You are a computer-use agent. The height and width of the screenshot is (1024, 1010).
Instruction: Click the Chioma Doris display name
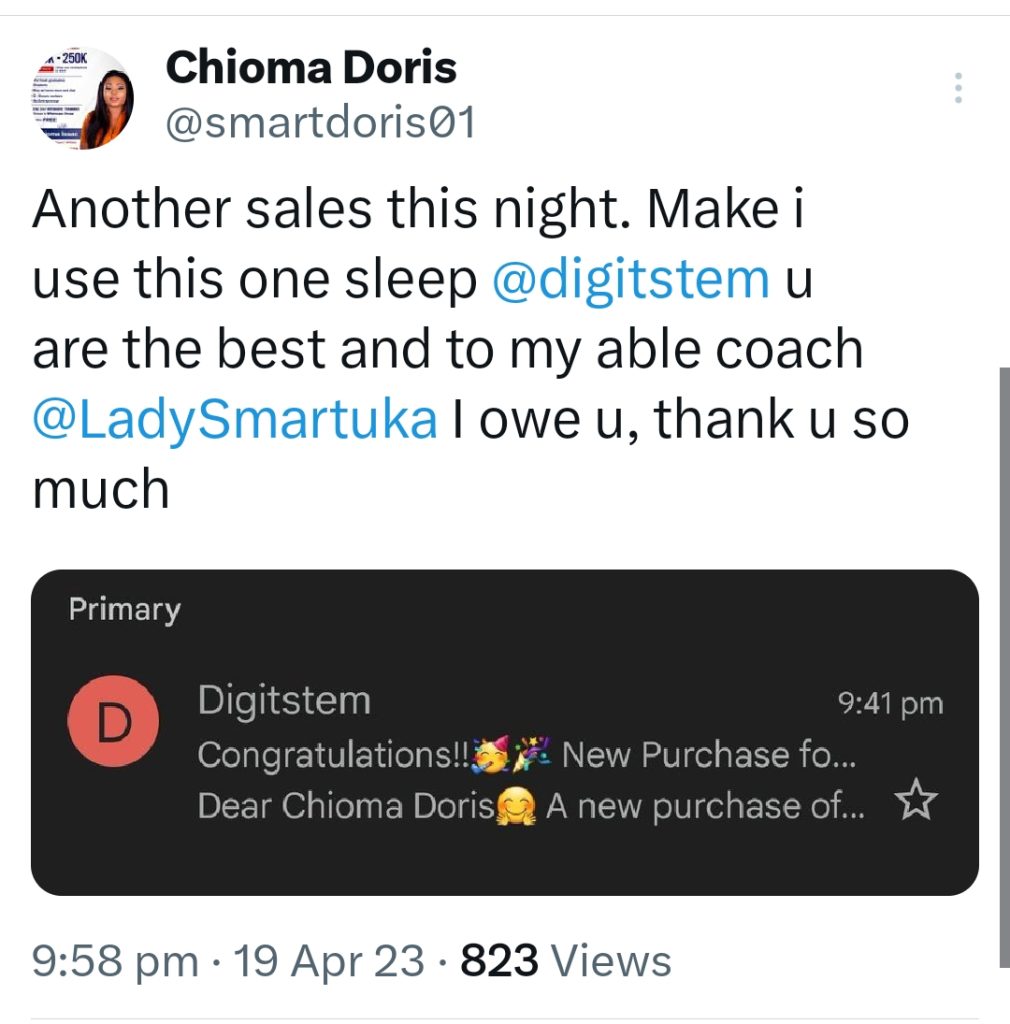pos(310,68)
